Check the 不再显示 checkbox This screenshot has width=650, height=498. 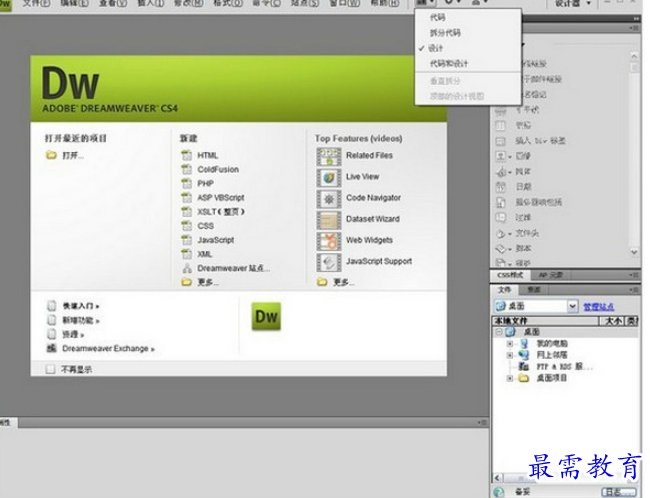51,369
